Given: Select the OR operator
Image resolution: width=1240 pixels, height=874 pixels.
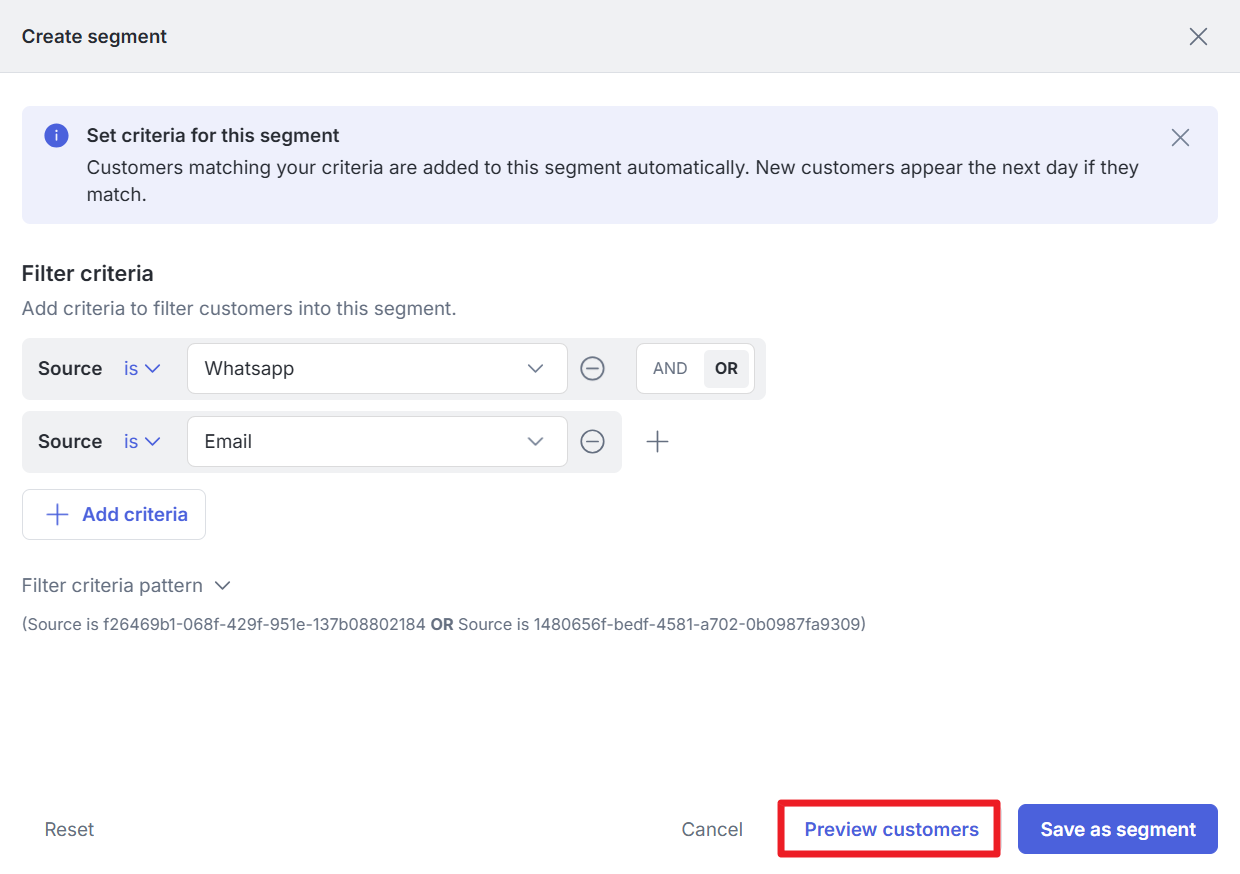Looking at the screenshot, I should pyautogui.click(x=726, y=369).
